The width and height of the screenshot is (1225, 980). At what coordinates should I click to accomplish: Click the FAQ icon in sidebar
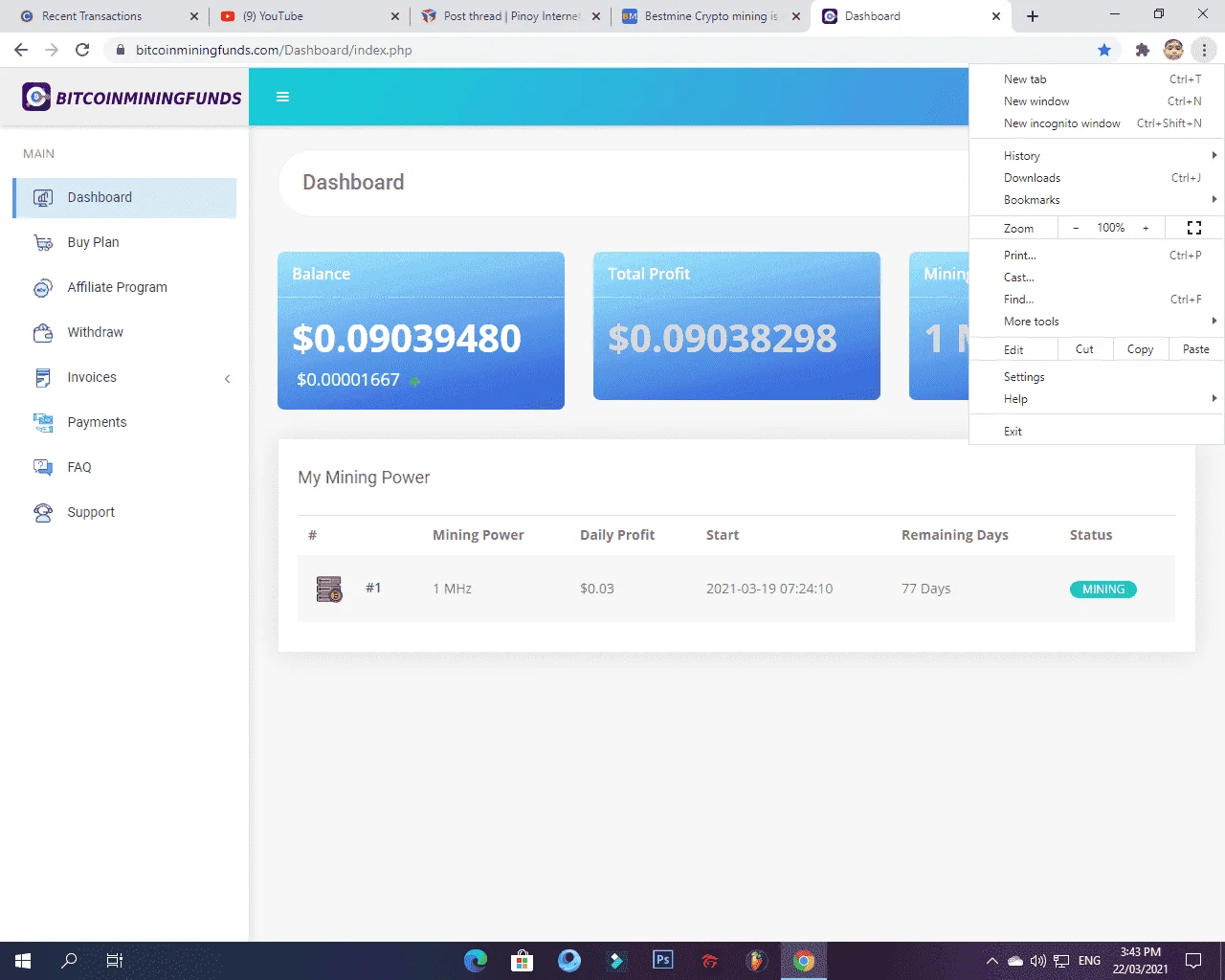(x=43, y=467)
